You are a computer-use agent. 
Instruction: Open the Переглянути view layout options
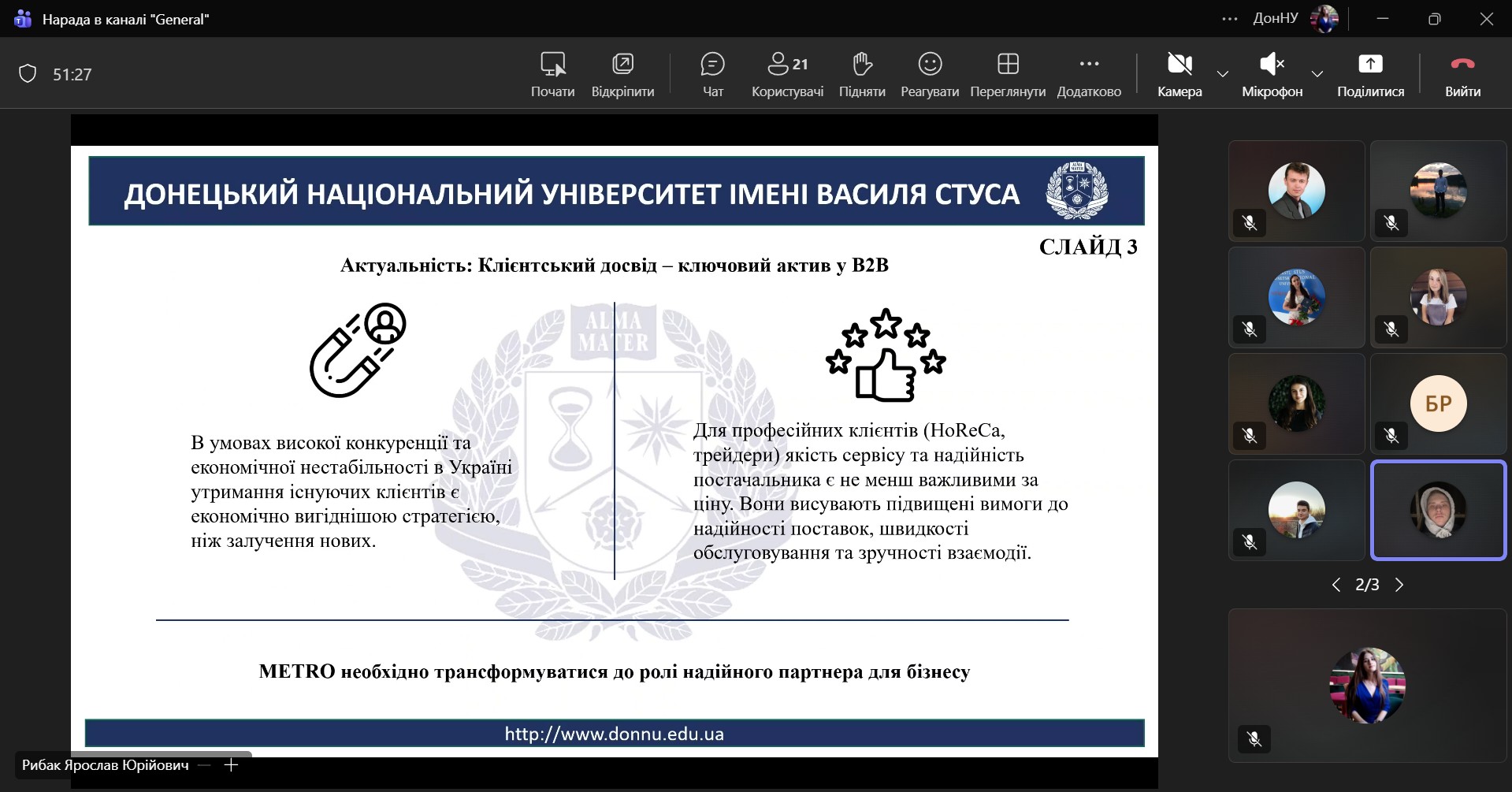click(x=1008, y=74)
